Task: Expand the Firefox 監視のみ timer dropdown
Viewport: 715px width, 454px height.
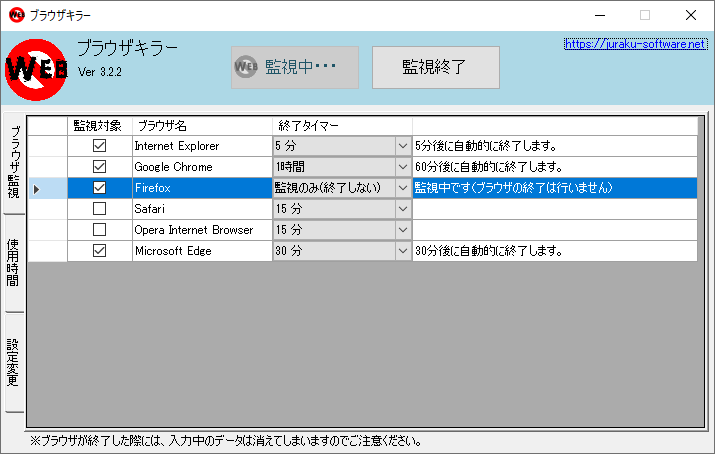Action: click(403, 188)
